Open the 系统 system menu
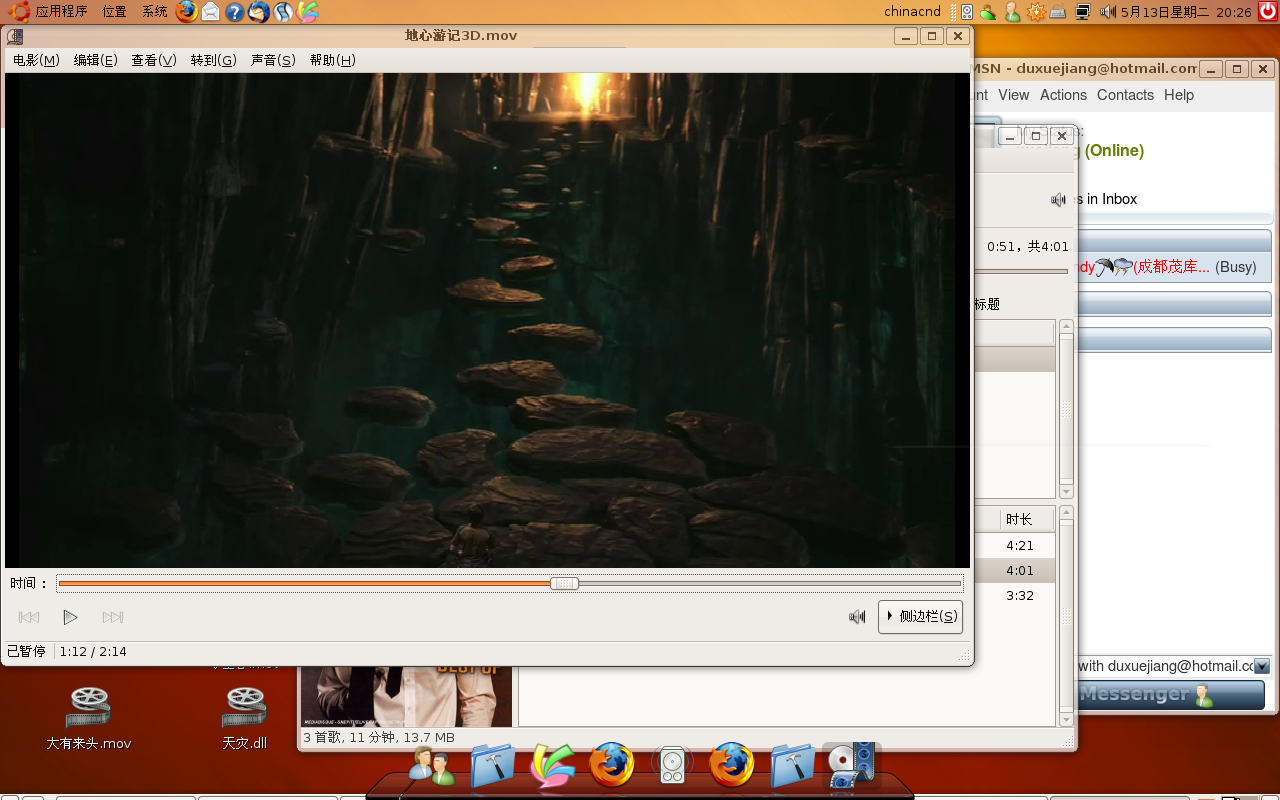This screenshot has height=800, width=1280. click(154, 12)
